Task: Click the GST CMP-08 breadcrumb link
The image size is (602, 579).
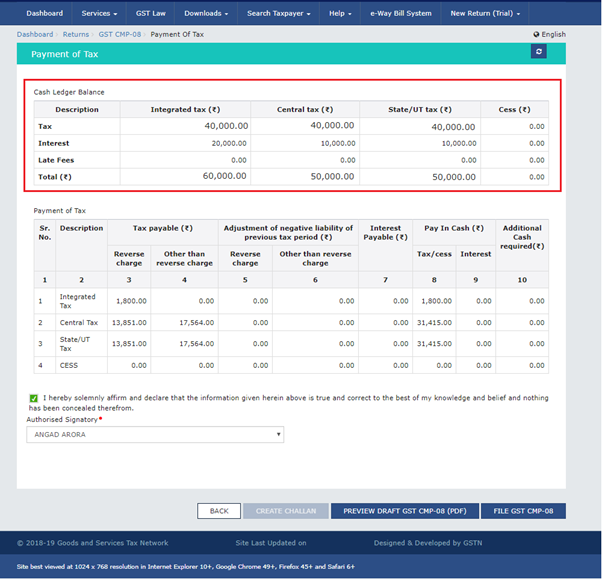Action: tap(119, 34)
